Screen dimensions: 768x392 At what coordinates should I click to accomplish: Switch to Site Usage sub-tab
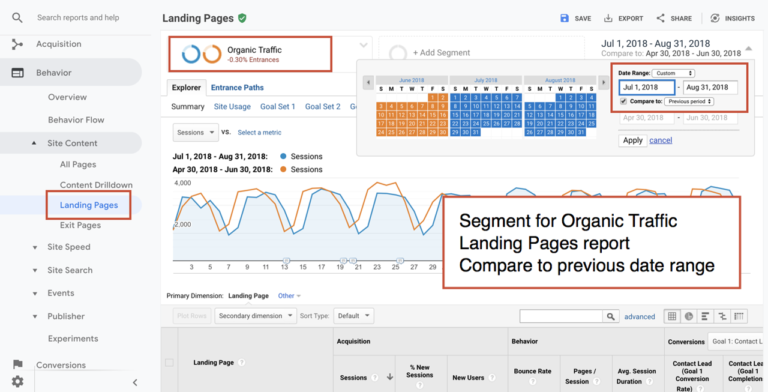pyautogui.click(x=232, y=106)
